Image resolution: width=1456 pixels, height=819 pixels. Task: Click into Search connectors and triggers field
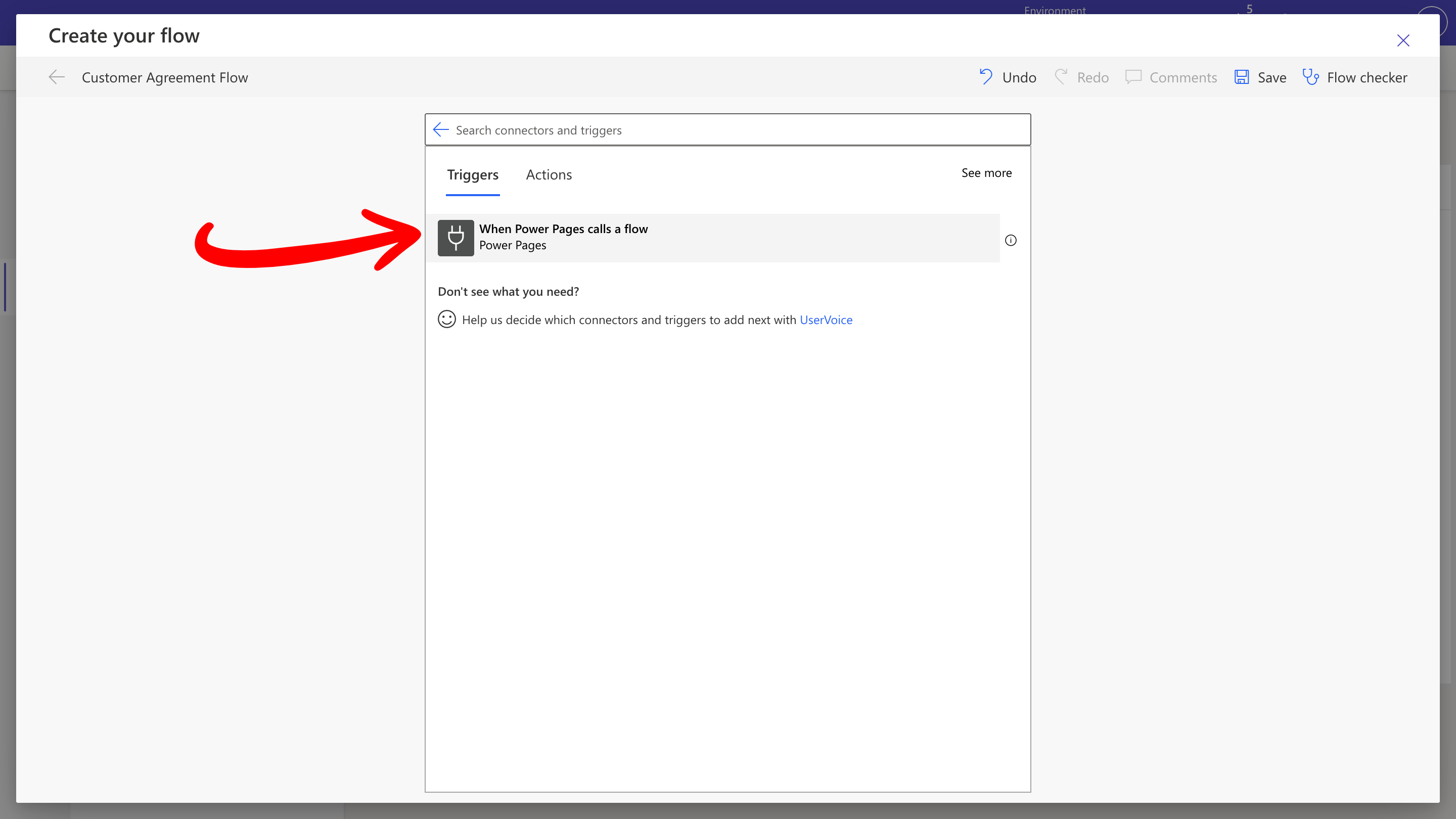(735, 130)
